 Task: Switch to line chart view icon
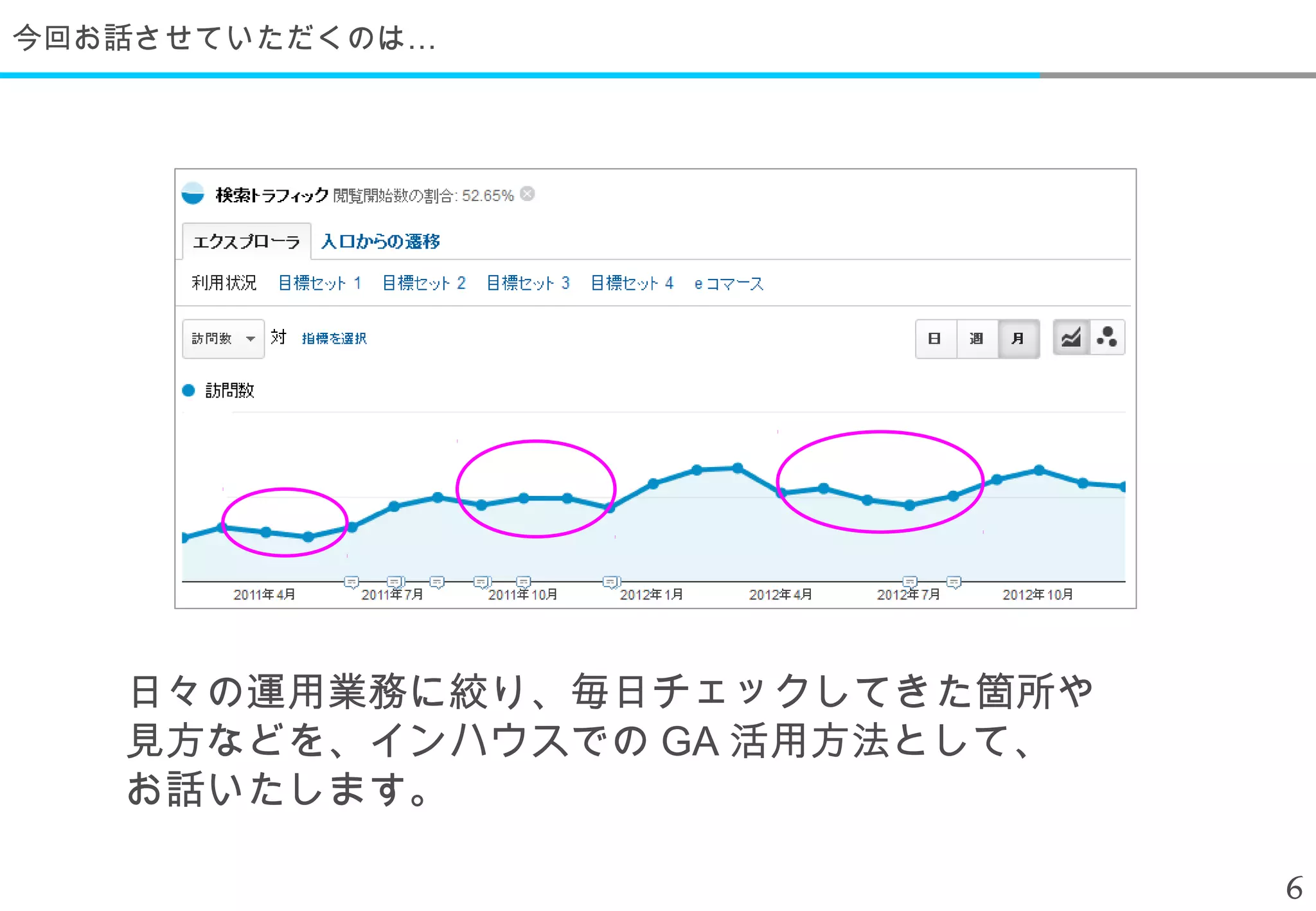tap(1071, 337)
